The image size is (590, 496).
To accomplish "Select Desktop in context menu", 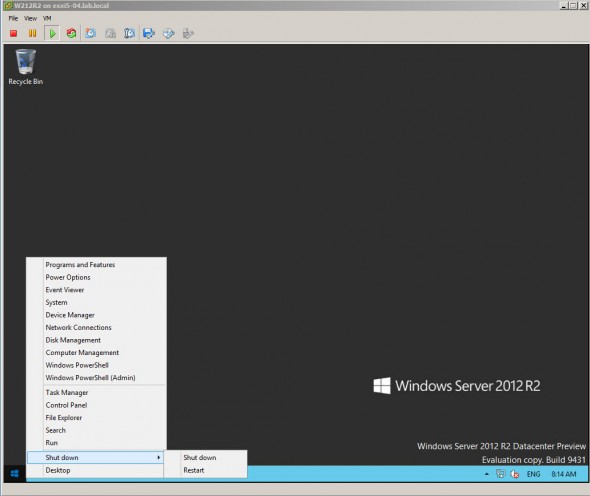I will [x=95, y=470].
